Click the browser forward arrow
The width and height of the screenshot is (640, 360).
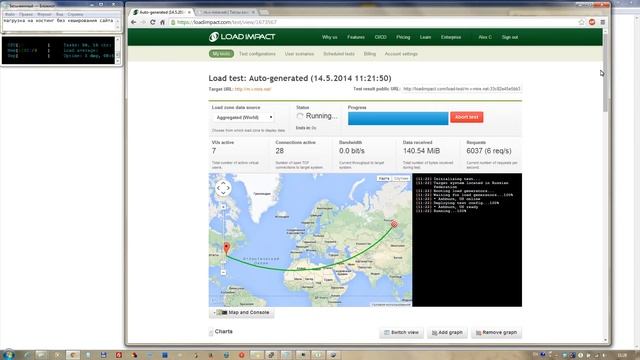coord(143,22)
